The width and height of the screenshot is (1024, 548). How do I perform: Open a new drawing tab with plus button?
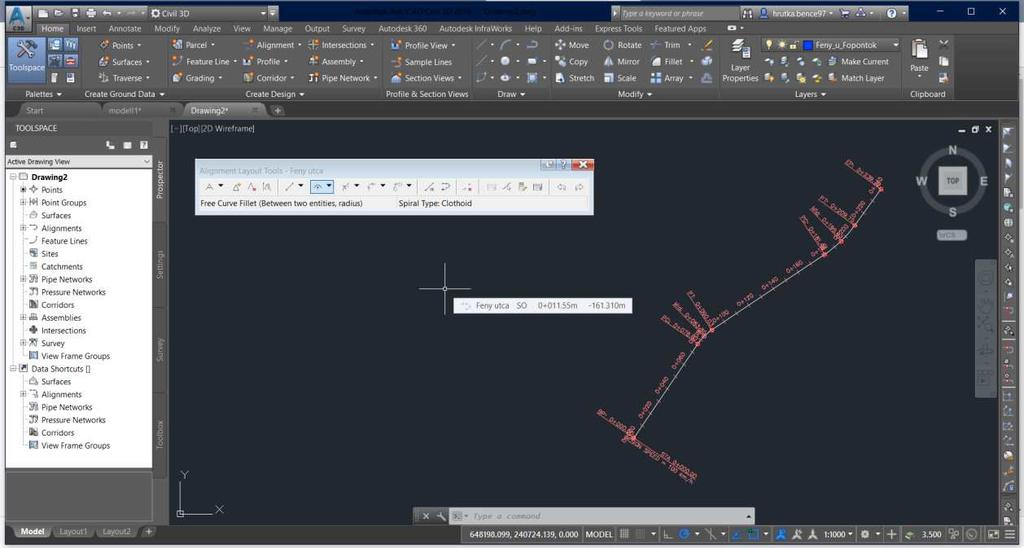278,110
